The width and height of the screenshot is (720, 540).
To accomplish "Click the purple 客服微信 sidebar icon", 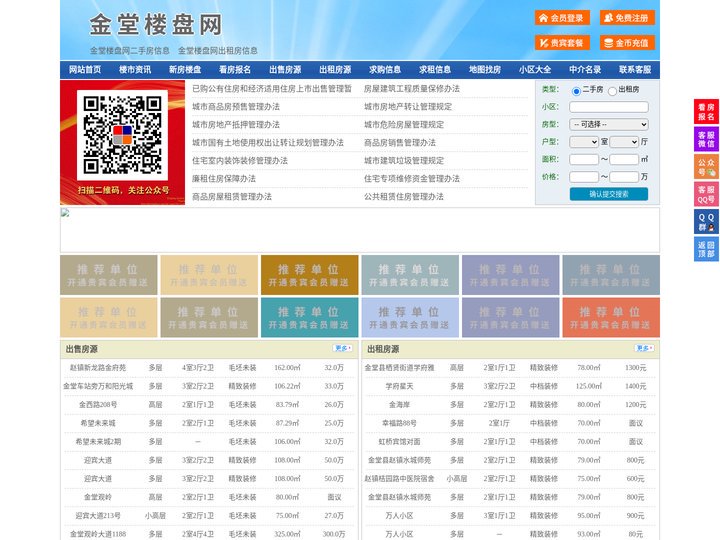I will [706, 139].
